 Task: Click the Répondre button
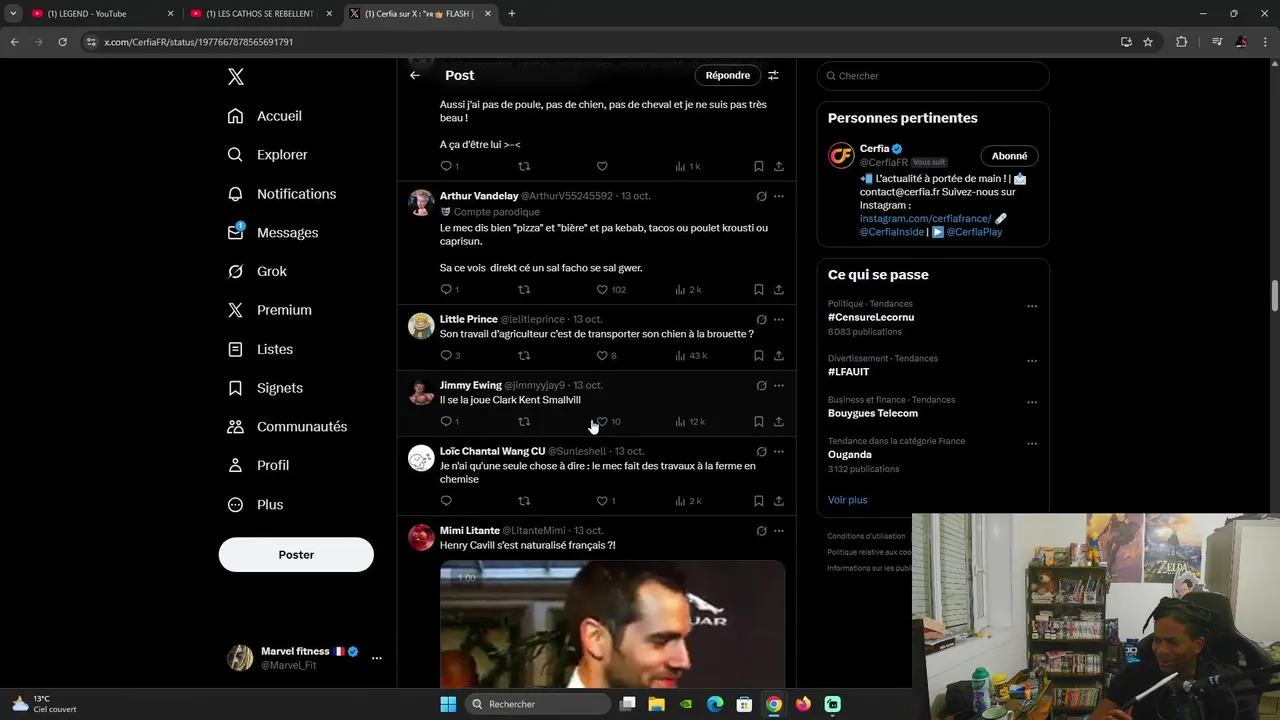click(x=727, y=75)
